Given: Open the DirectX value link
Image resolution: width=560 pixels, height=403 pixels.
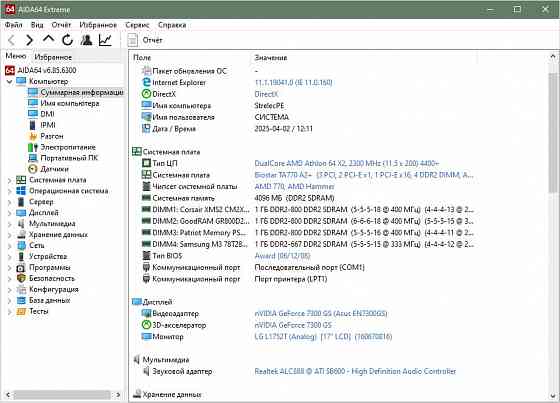Looking at the screenshot, I should point(266,94).
